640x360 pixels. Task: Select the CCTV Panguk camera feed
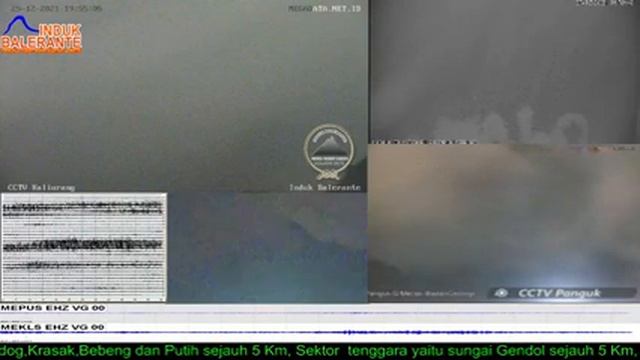(x=504, y=223)
